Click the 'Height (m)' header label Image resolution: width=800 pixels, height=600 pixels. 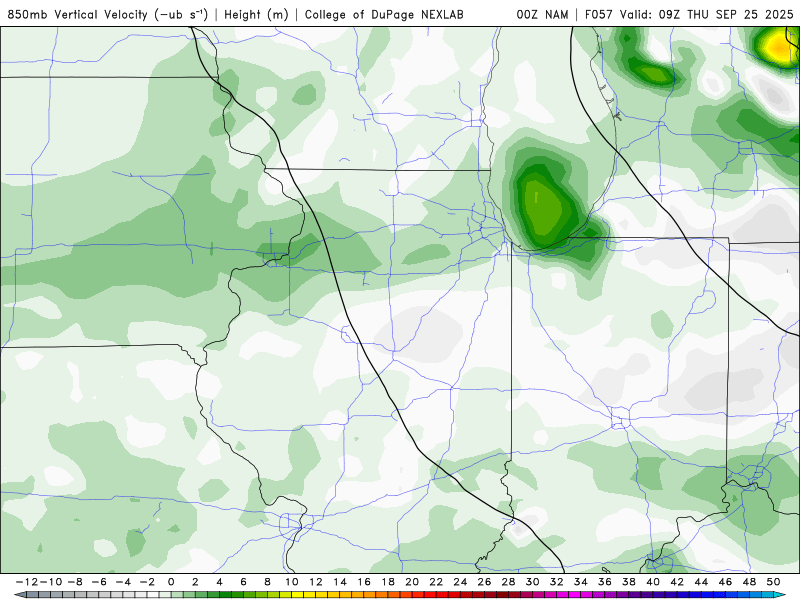[256, 15]
